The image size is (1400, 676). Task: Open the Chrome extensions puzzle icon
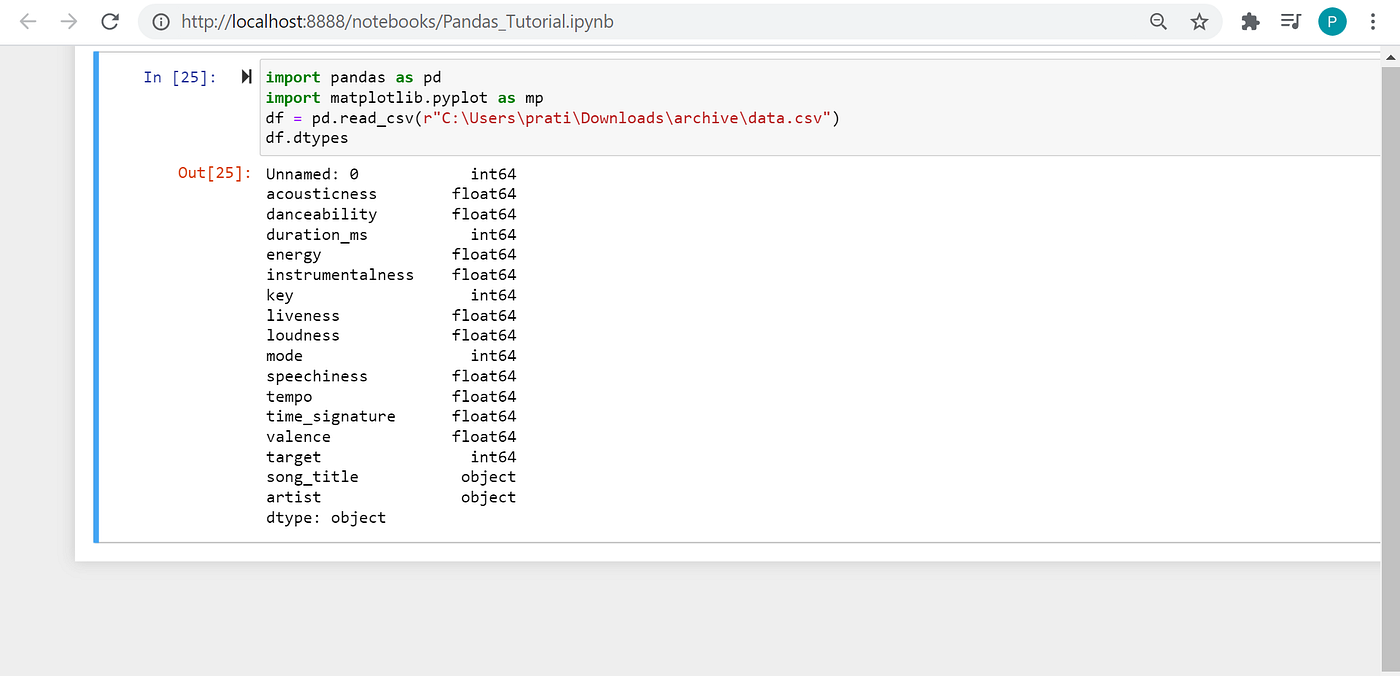(x=1250, y=21)
